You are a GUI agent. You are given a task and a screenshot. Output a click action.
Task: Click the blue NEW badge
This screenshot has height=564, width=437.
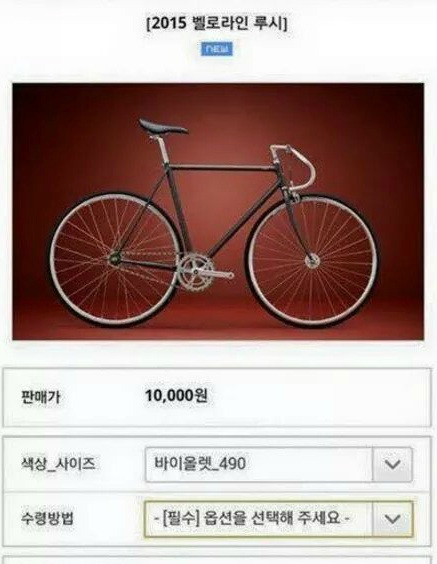point(217,49)
